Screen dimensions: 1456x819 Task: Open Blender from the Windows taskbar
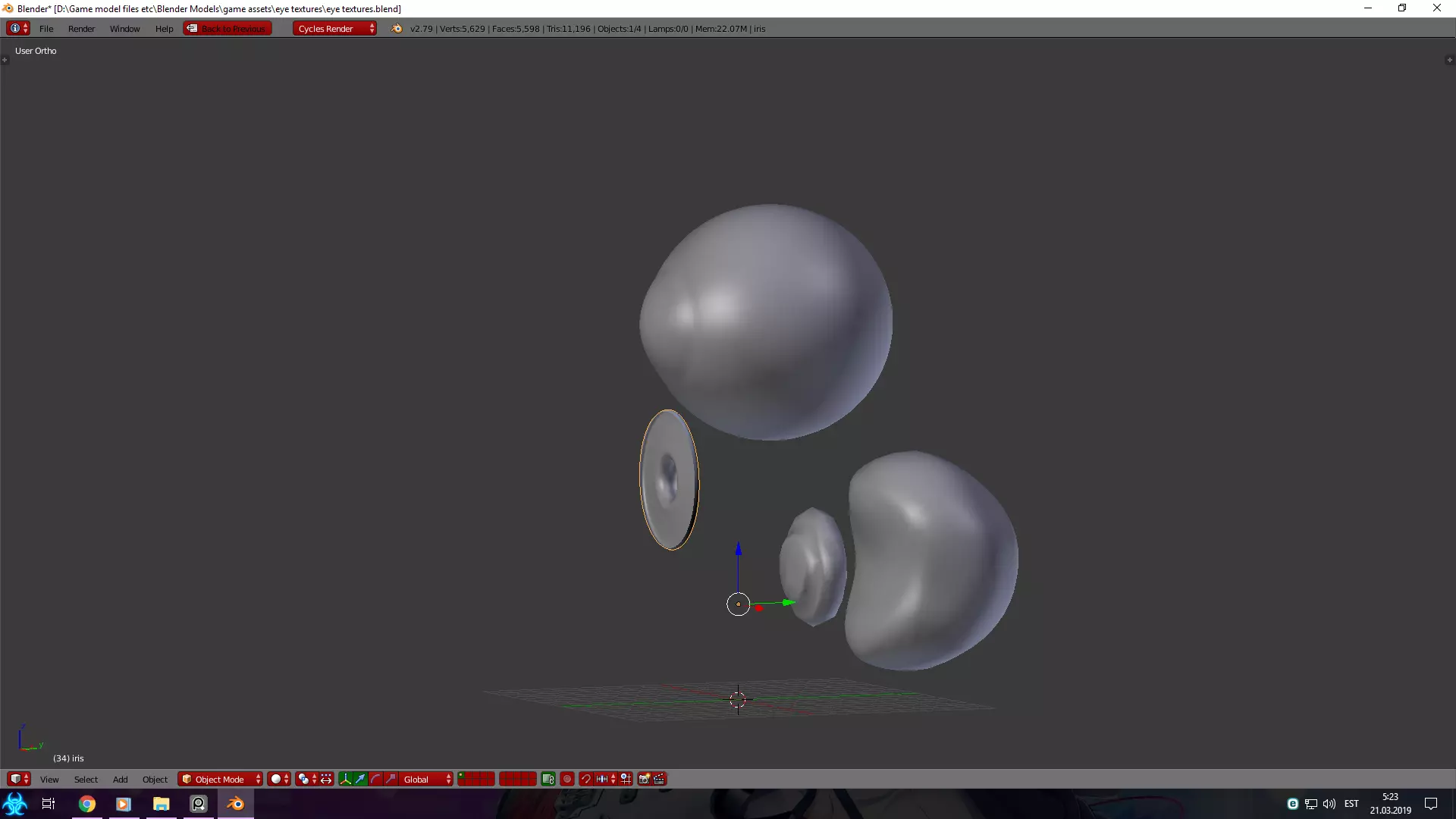click(236, 804)
